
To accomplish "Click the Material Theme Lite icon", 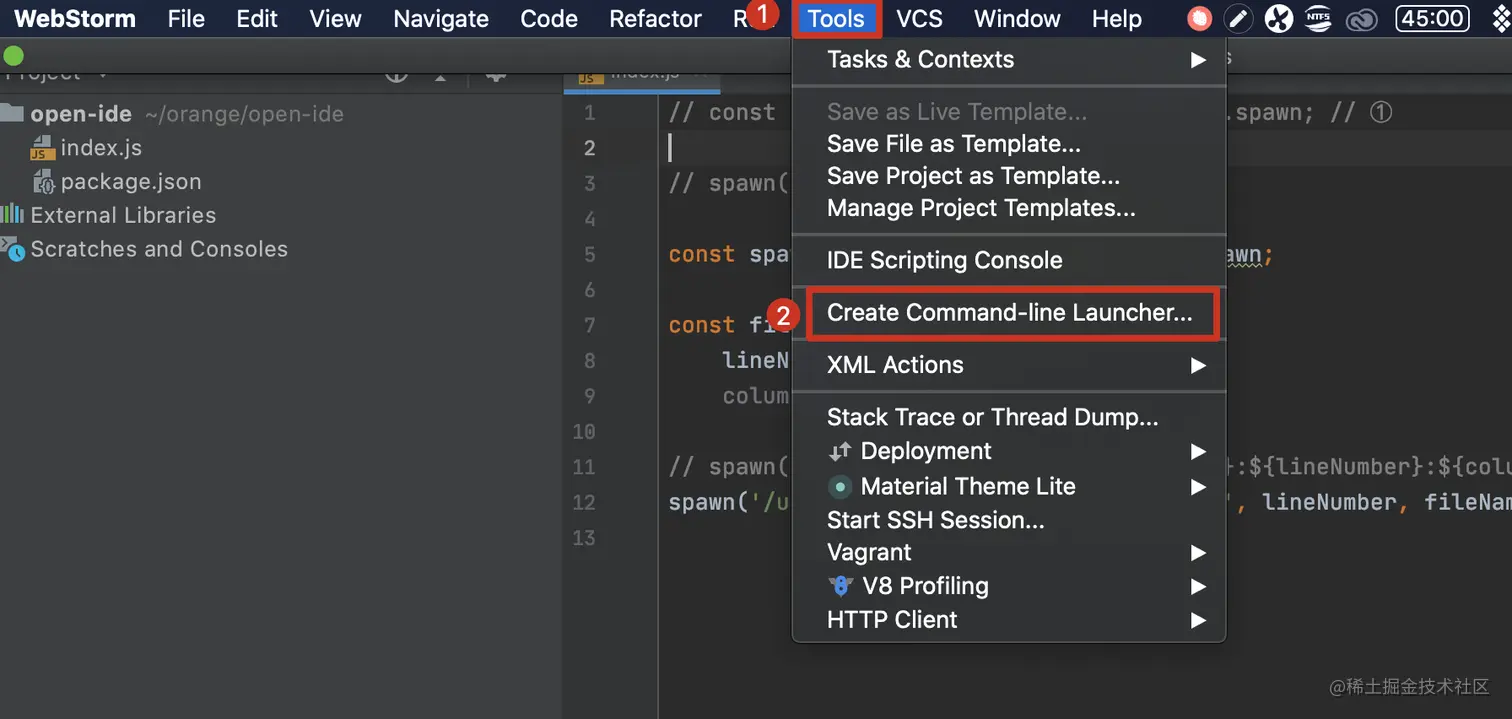I will pos(840,487).
